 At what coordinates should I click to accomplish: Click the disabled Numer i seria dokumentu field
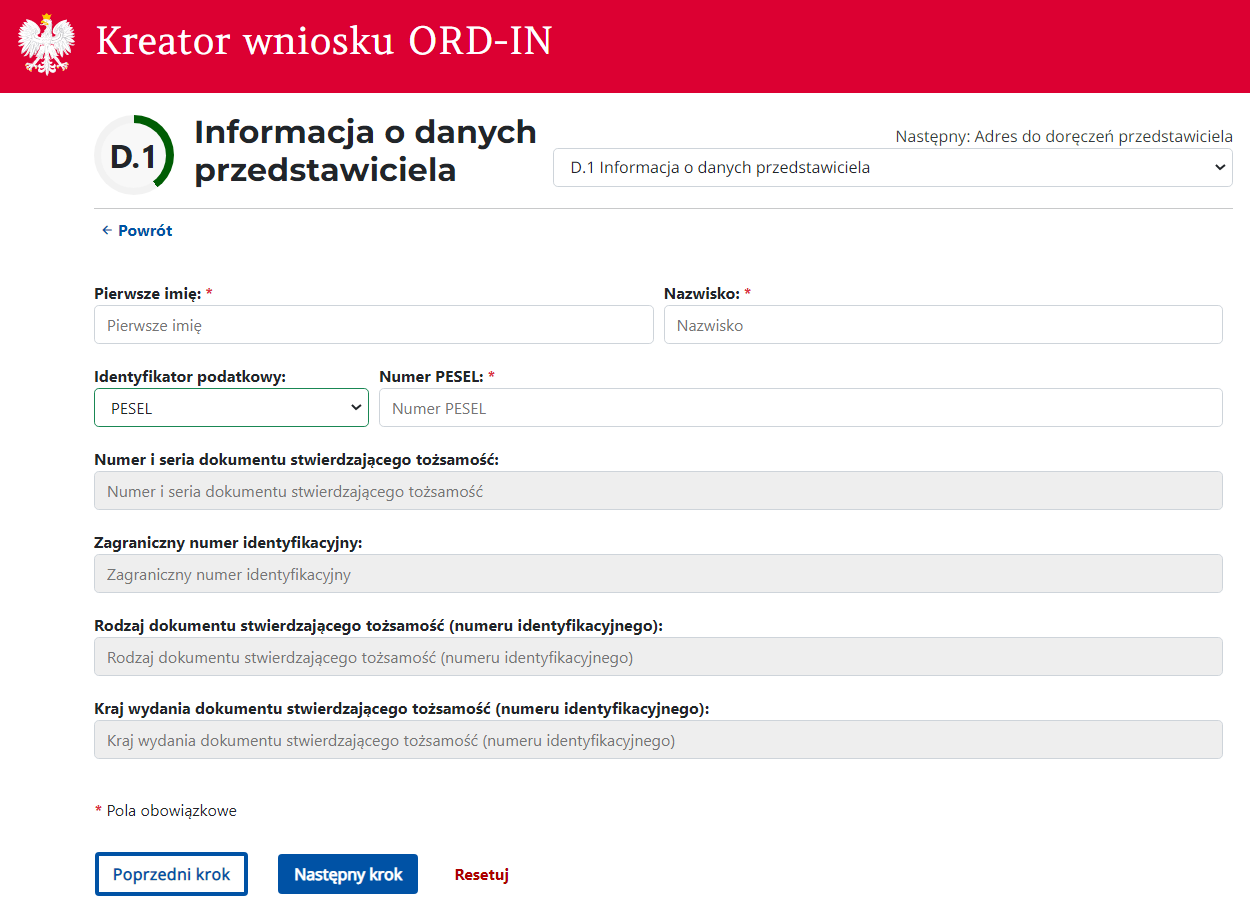[657, 491]
